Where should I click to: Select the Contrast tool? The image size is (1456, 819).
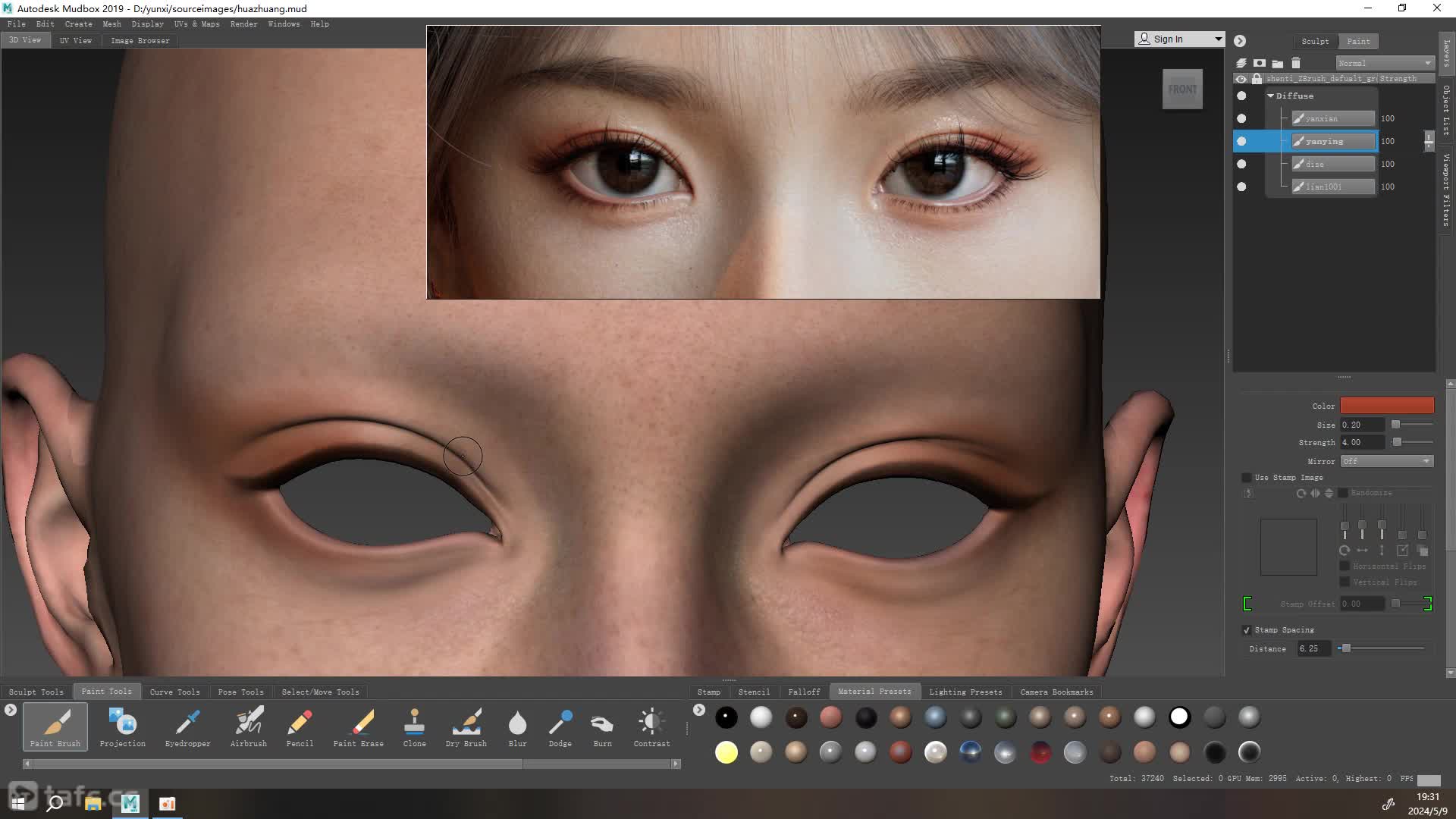tap(651, 726)
